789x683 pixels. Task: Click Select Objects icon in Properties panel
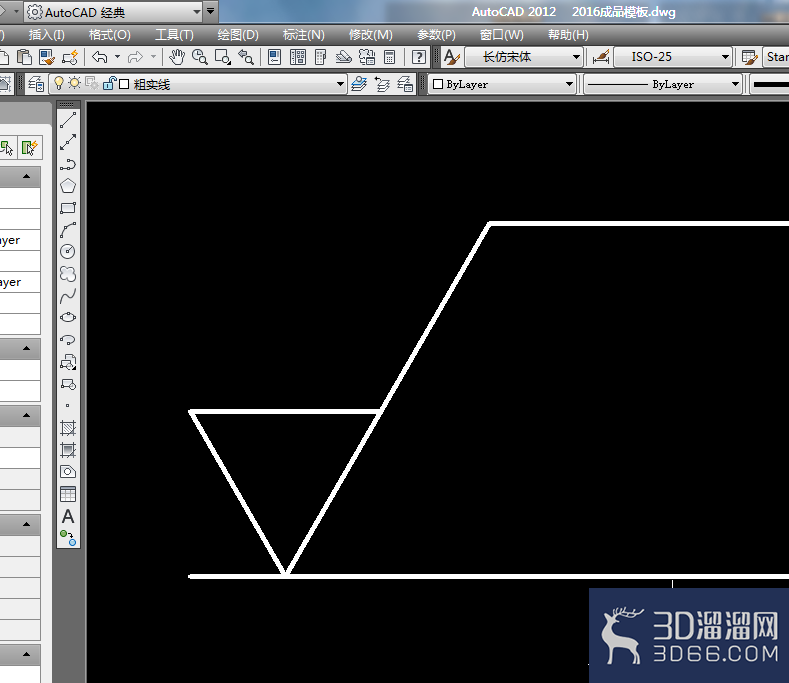click(7, 147)
